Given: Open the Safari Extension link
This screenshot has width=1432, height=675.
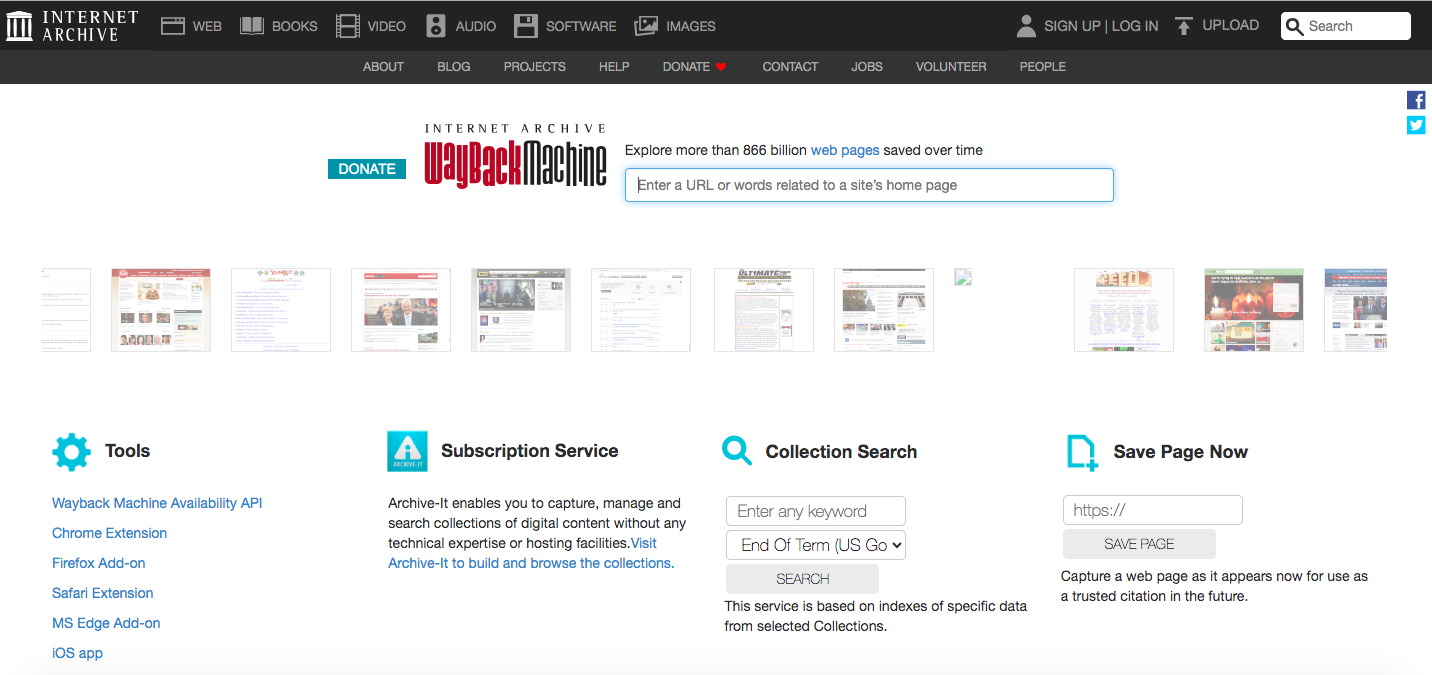Looking at the screenshot, I should click(103, 593).
